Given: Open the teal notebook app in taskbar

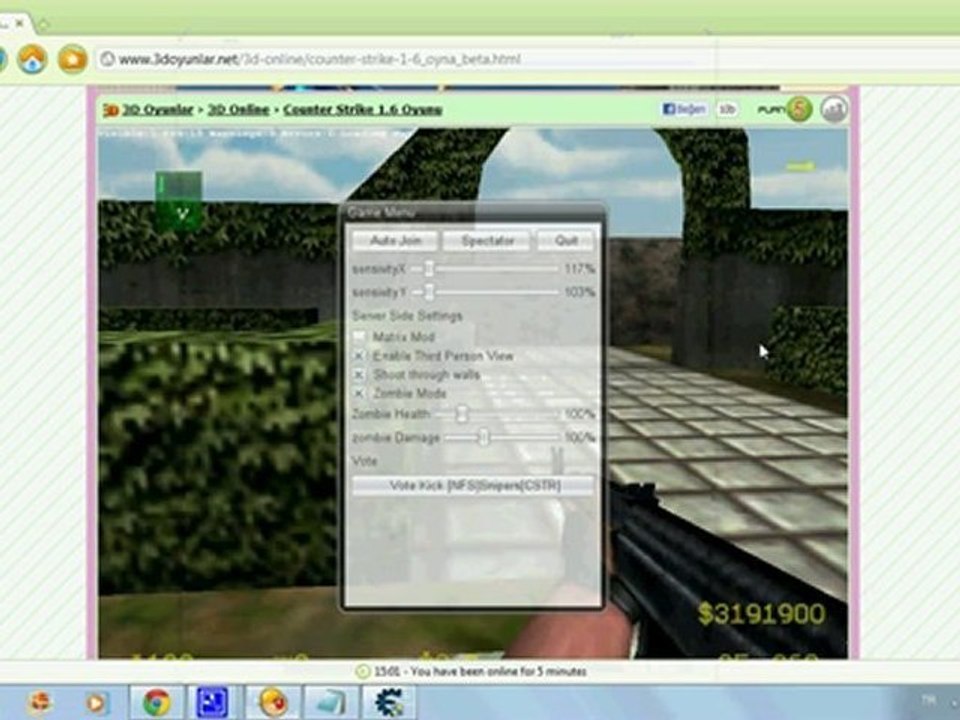Looking at the screenshot, I should (x=331, y=702).
